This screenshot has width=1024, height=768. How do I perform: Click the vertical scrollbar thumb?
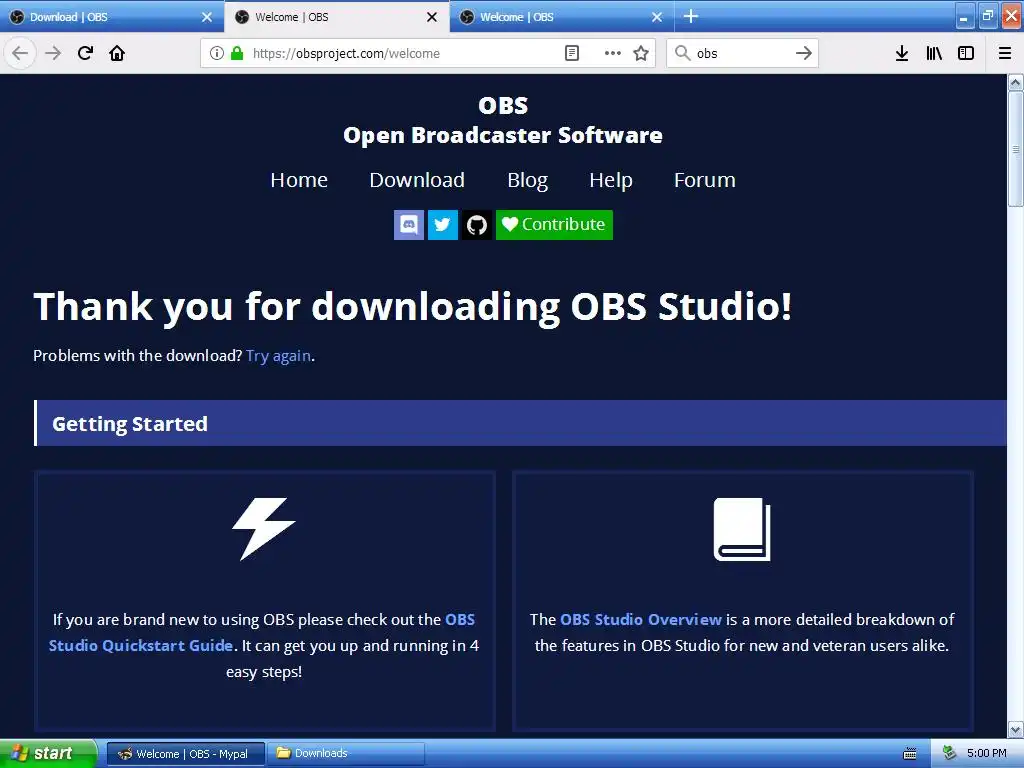click(x=1015, y=149)
